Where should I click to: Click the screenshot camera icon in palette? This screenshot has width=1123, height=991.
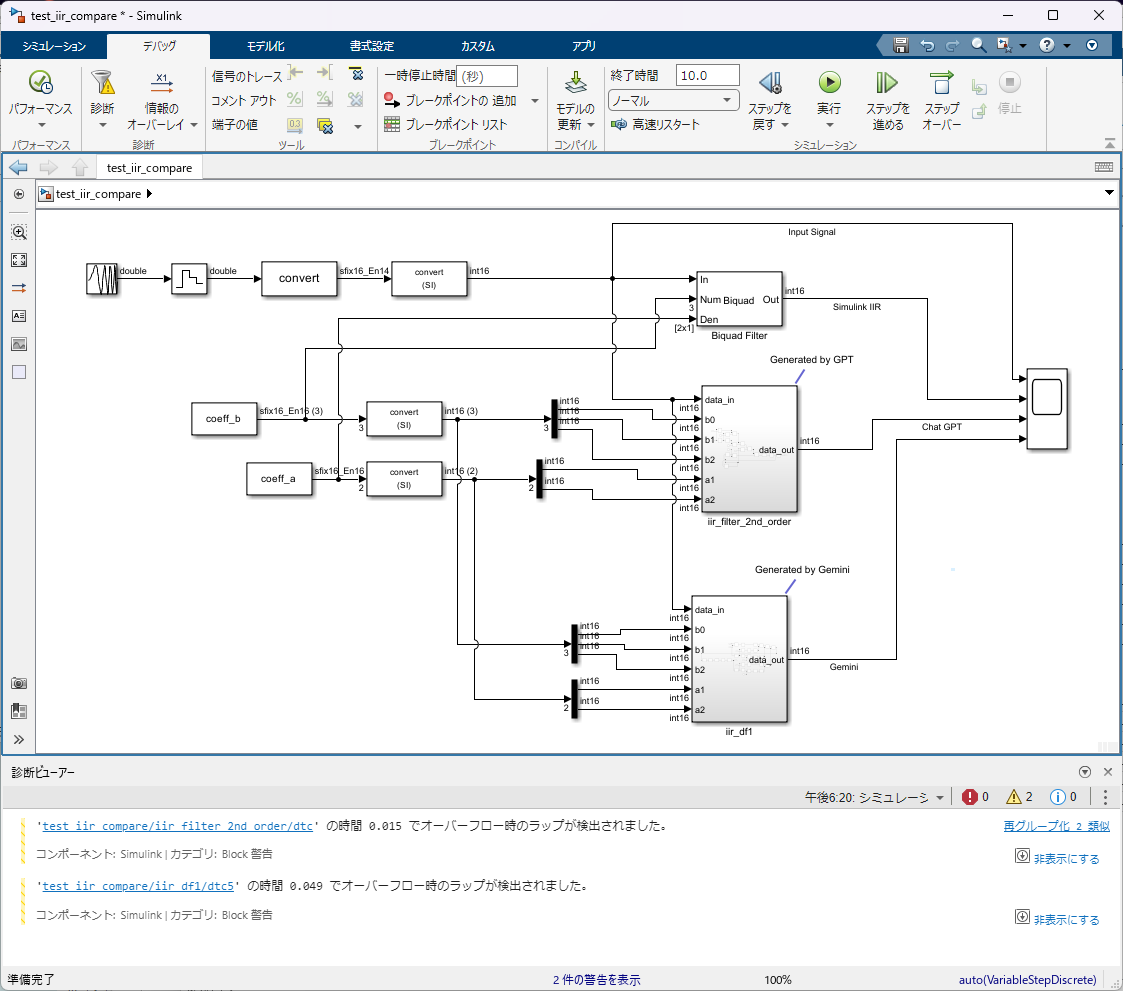[x=19, y=683]
